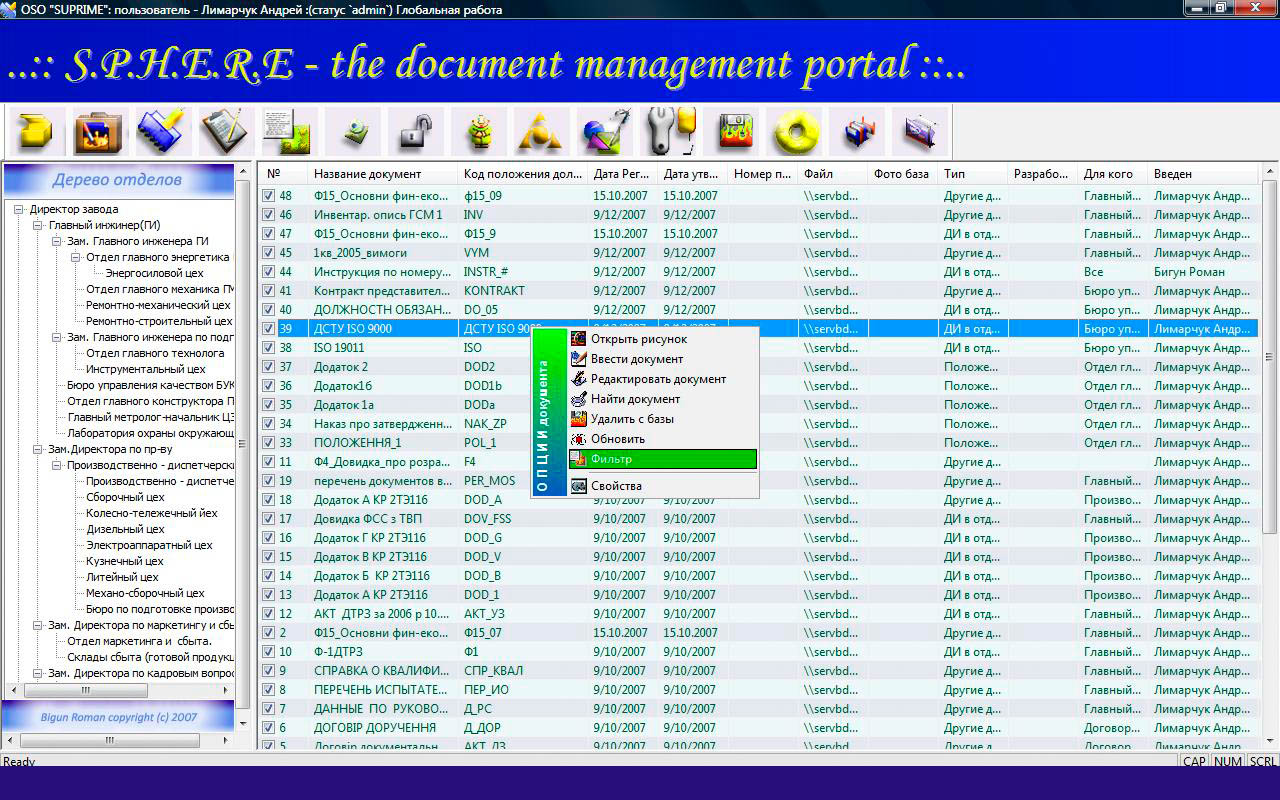The image size is (1280, 800).
Task: Sort by the Для кого column header
Action: click(1112, 174)
